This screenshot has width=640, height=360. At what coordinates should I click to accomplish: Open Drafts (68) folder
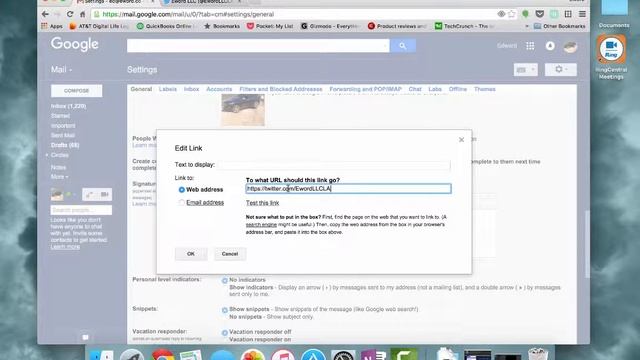[65, 145]
